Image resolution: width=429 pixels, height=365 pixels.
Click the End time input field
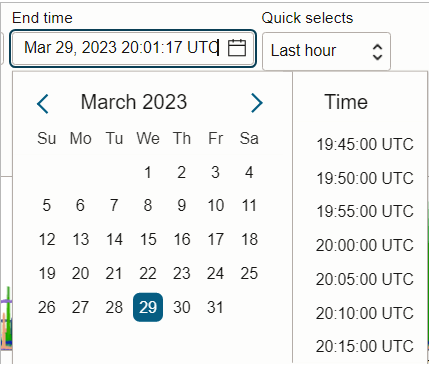133,48
